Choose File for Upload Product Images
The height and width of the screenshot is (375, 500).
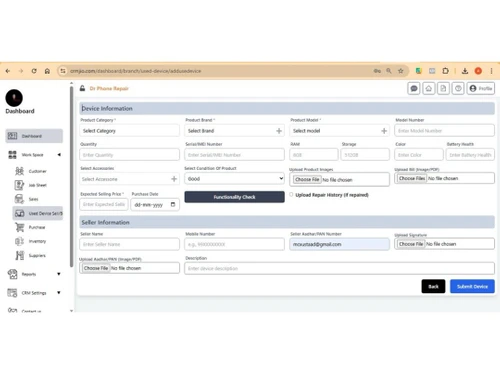[x=307, y=179]
